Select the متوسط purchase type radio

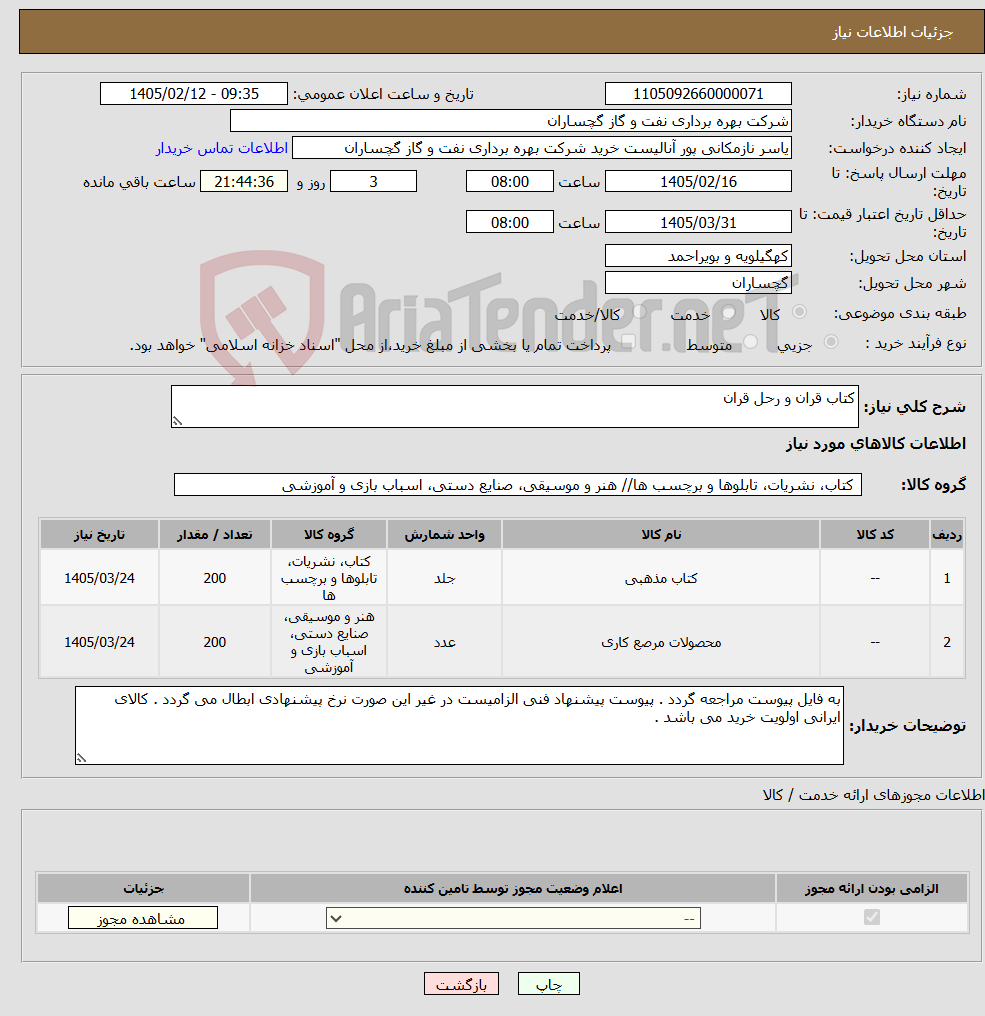pyautogui.click(x=751, y=342)
